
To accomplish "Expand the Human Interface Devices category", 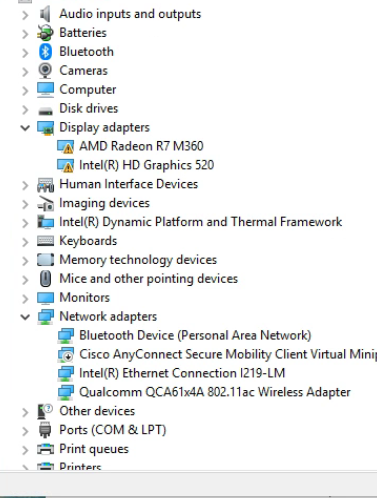I will (x=25, y=185).
